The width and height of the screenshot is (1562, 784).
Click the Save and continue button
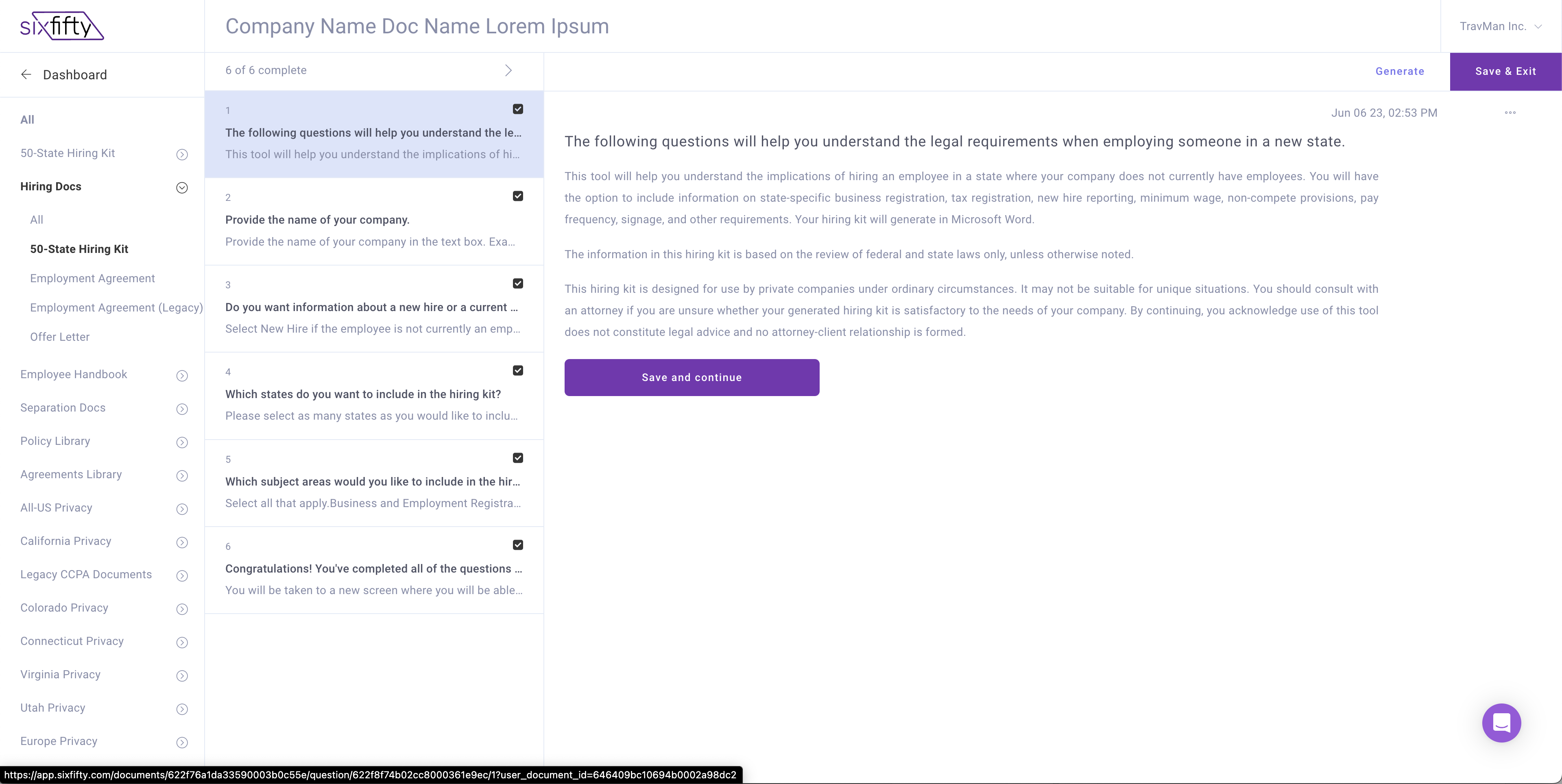click(x=691, y=377)
